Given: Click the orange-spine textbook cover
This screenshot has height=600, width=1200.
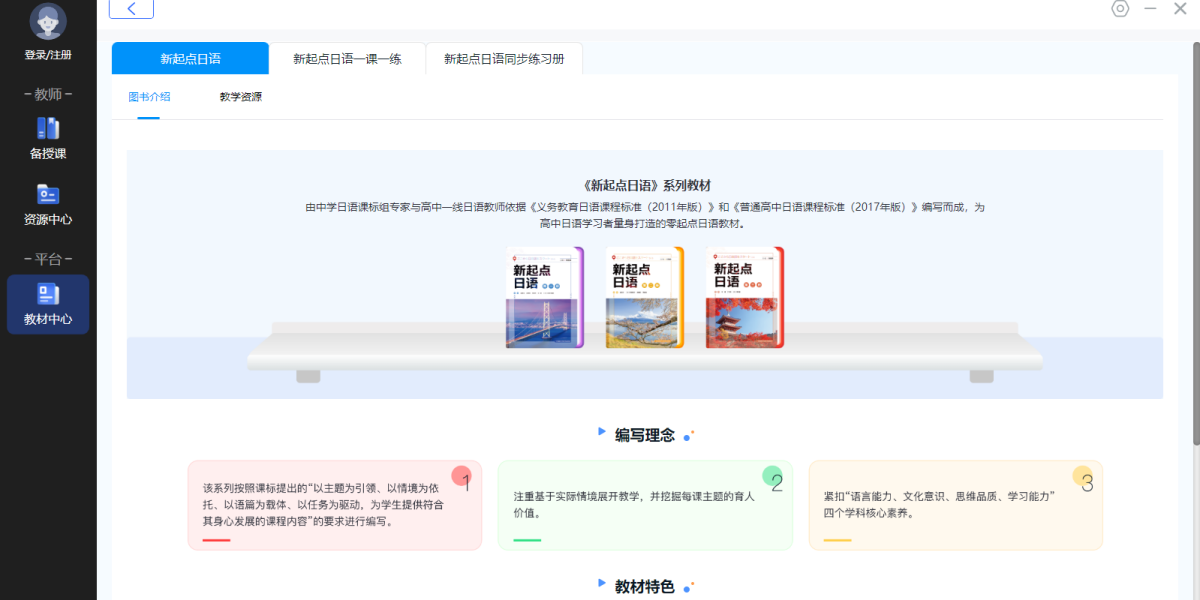Looking at the screenshot, I should tap(644, 297).
